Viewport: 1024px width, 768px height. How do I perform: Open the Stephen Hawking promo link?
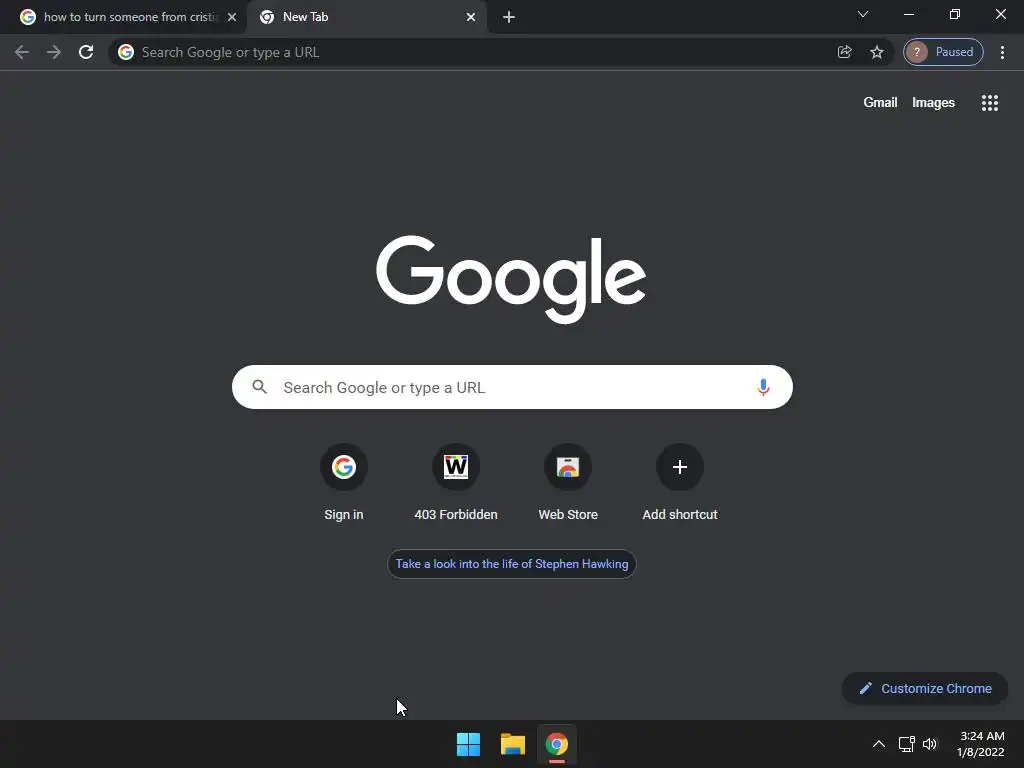pos(512,564)
